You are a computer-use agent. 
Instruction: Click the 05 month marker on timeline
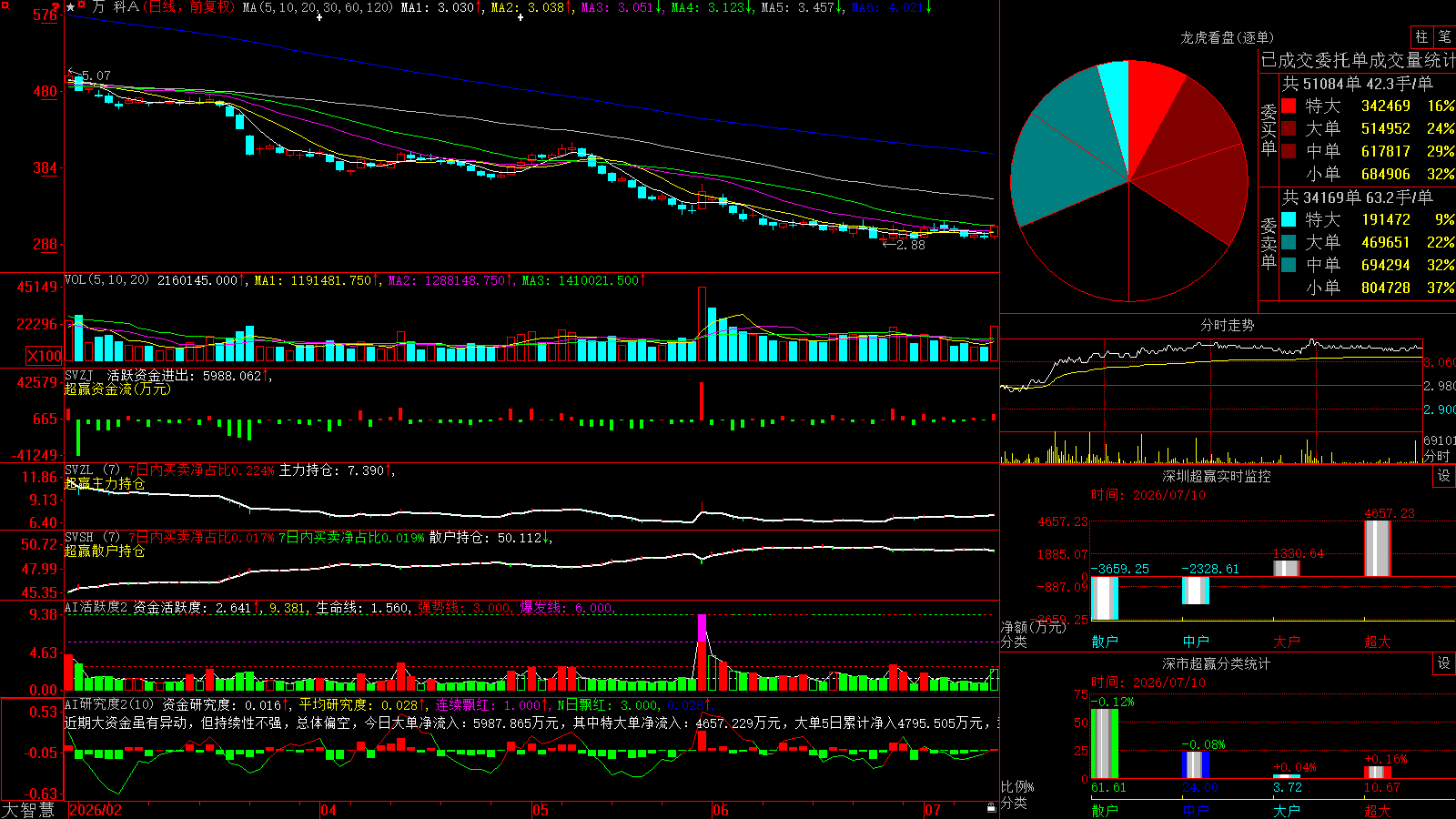(x=541, y=810)
